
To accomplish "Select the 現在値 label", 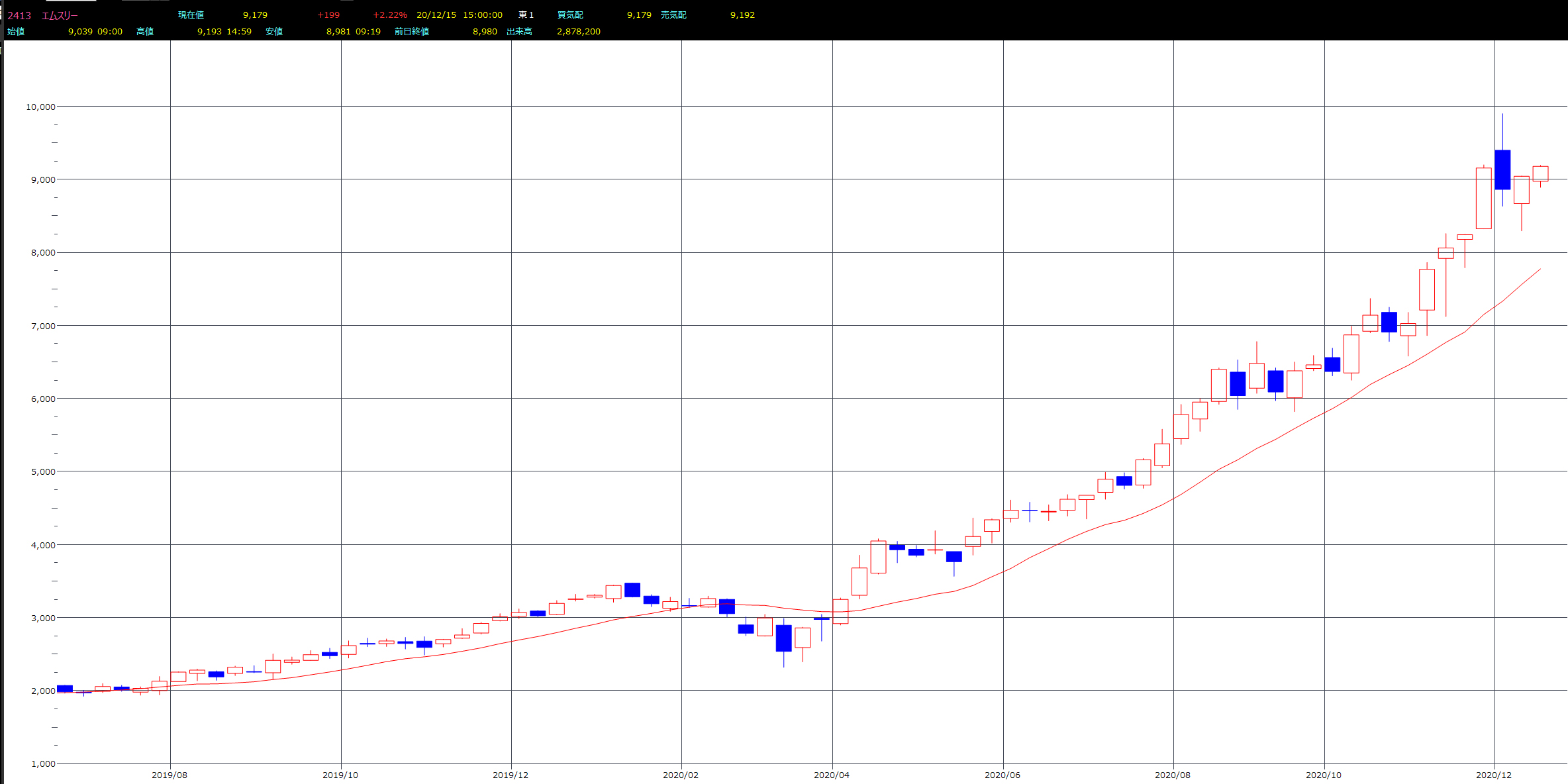I will [x=191, y=15].
